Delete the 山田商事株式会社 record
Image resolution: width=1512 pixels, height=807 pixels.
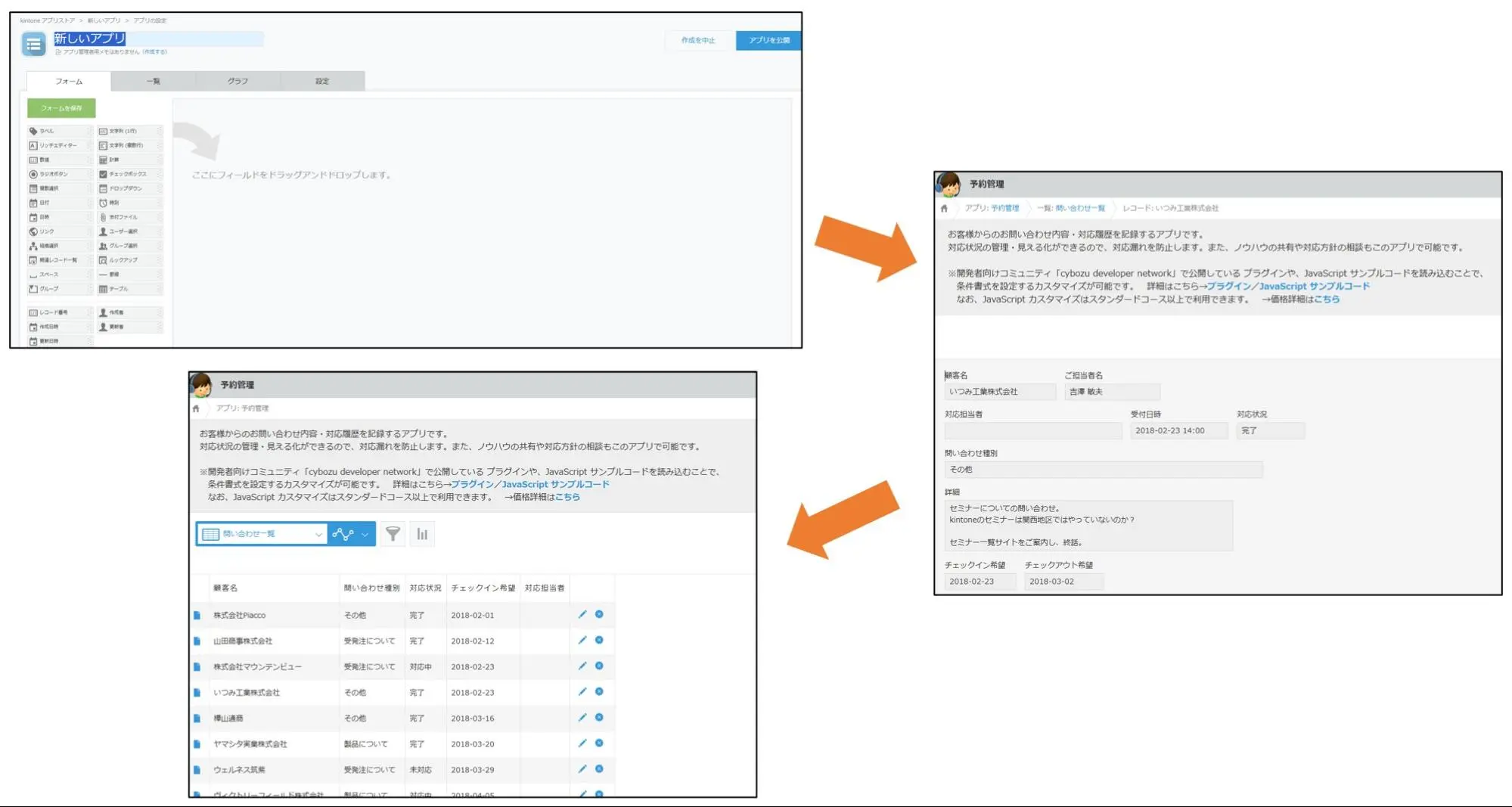click(599, 641)
